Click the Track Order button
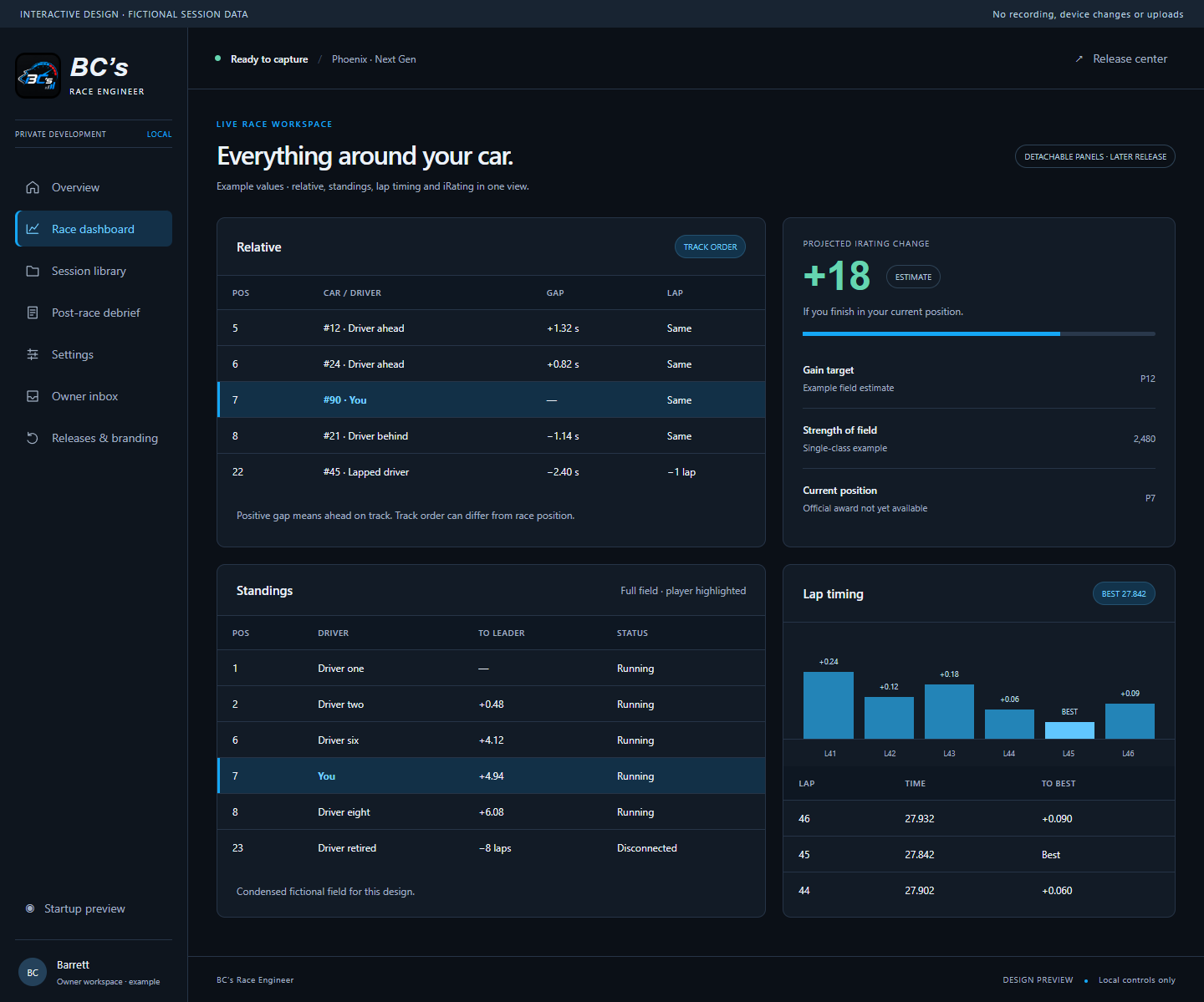1204x1002 pixels. (710, 247)
